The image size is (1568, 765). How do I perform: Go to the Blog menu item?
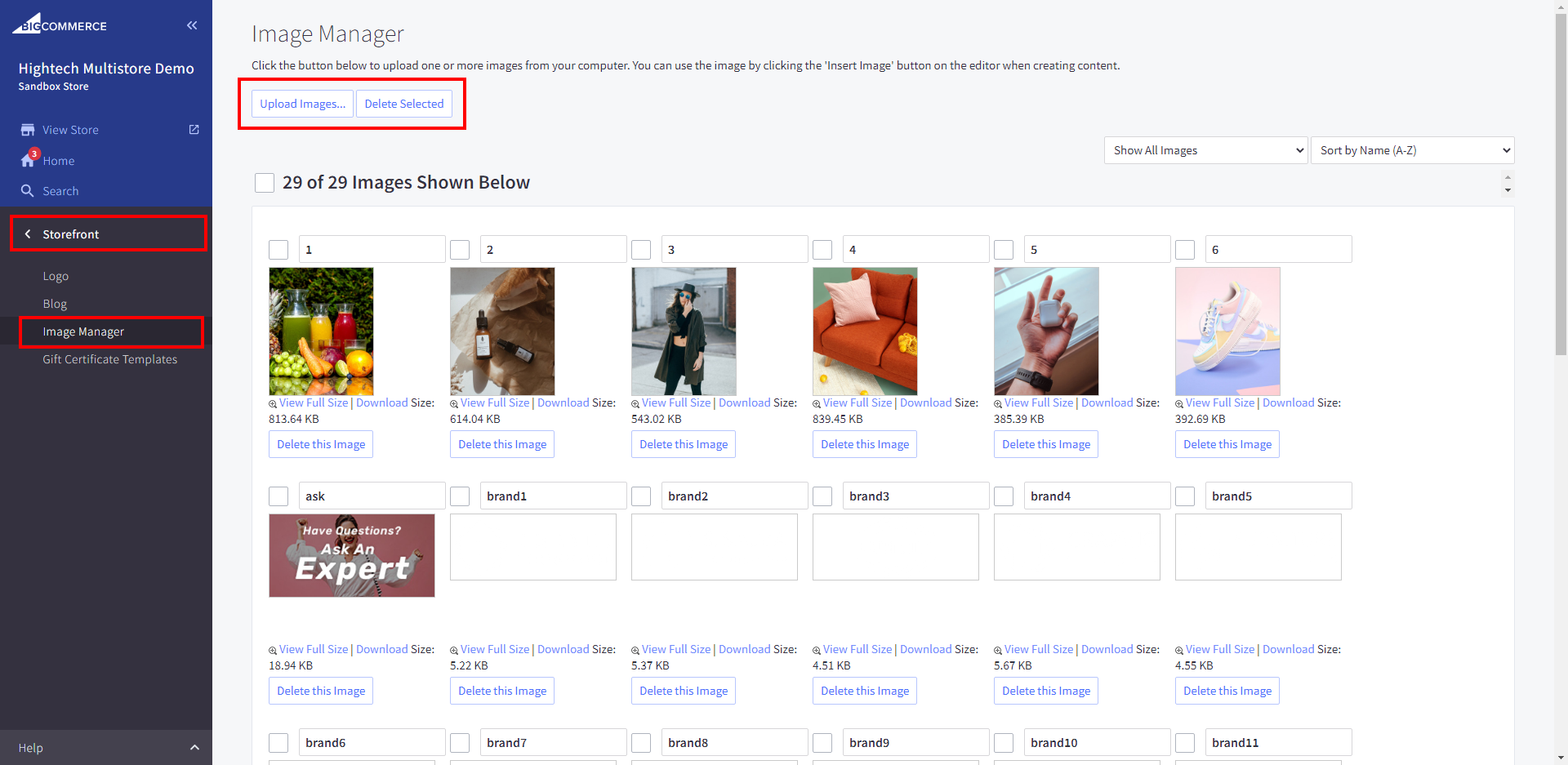55,304
